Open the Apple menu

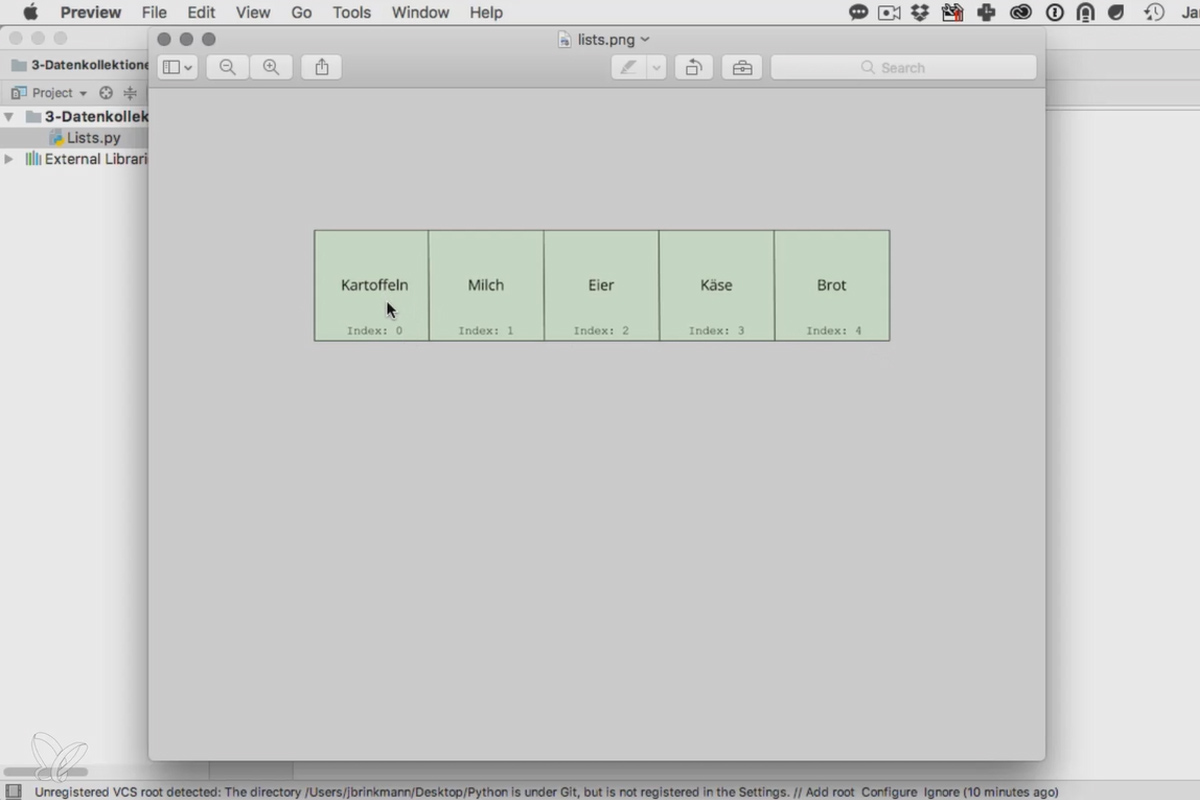30,12
